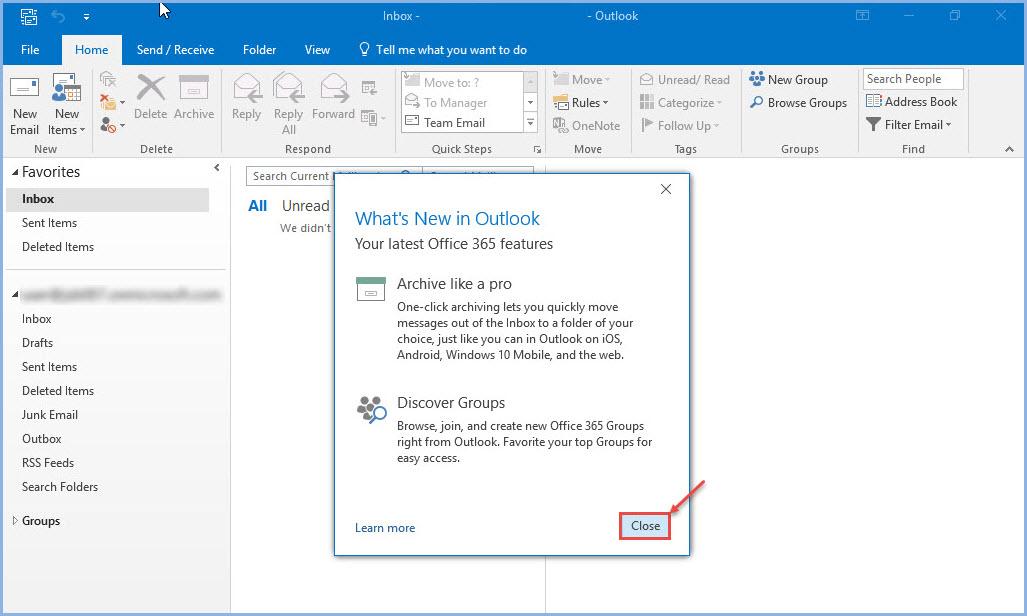Select the Home ribbon tab
Viewport: 1027px width, 616px height.
click(x=92, y=50)
